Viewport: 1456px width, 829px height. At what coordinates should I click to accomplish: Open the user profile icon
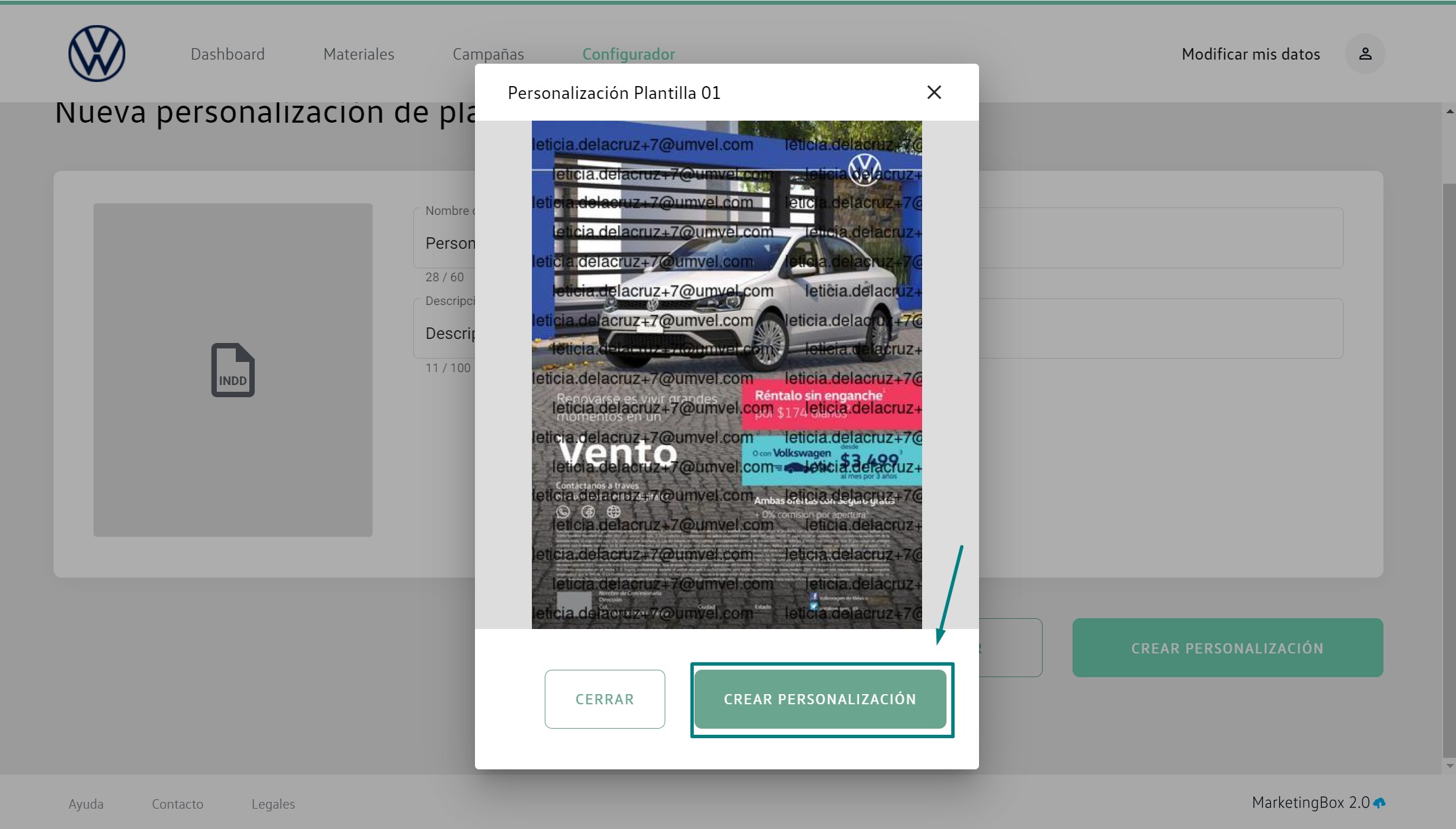click(1365, 54)
